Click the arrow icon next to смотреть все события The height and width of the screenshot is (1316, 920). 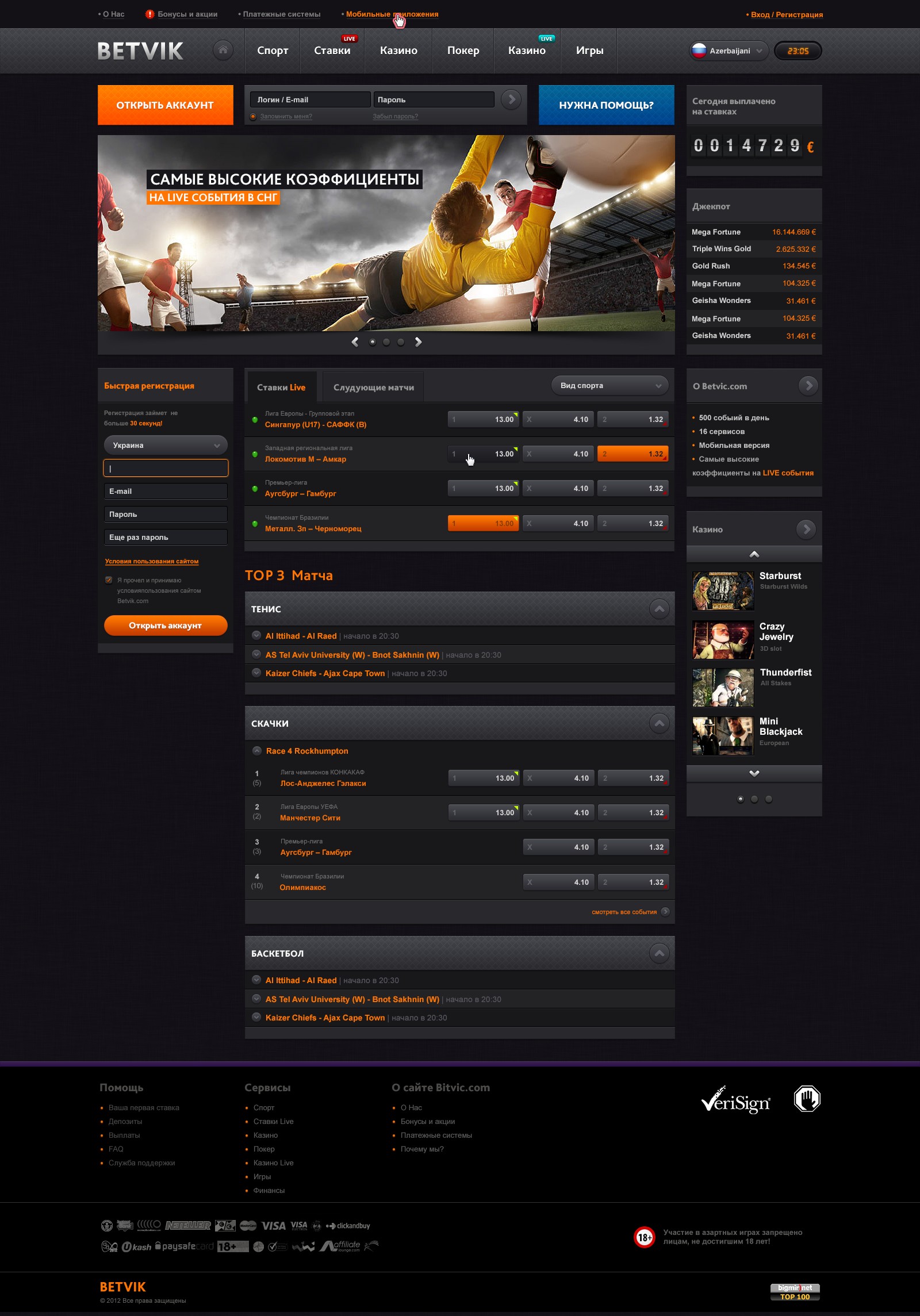coord(665,911)
